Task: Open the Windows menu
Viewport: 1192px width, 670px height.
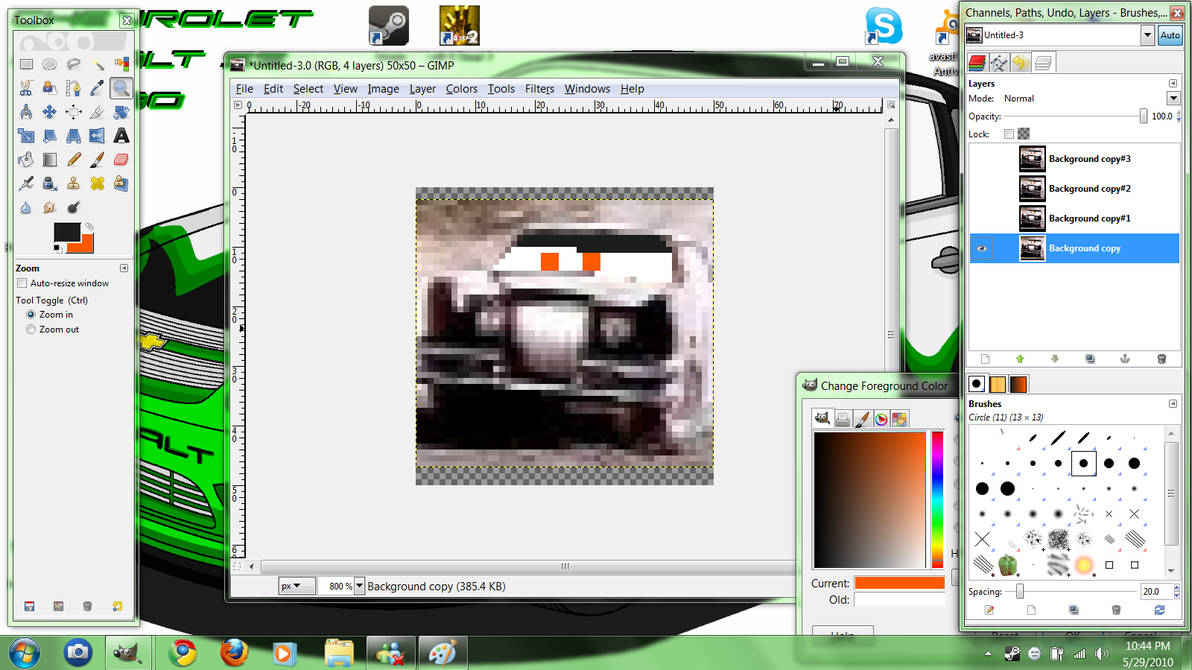Action: 587,89
